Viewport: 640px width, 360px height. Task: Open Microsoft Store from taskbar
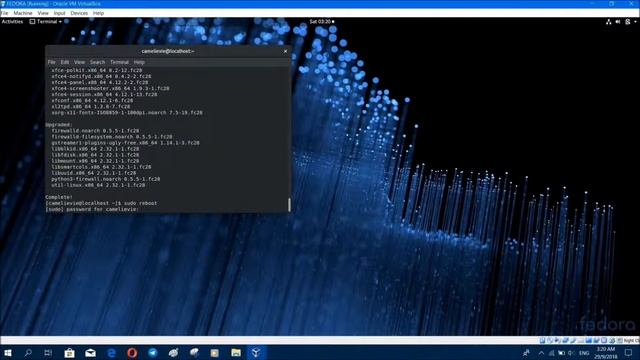pos(69,353)
